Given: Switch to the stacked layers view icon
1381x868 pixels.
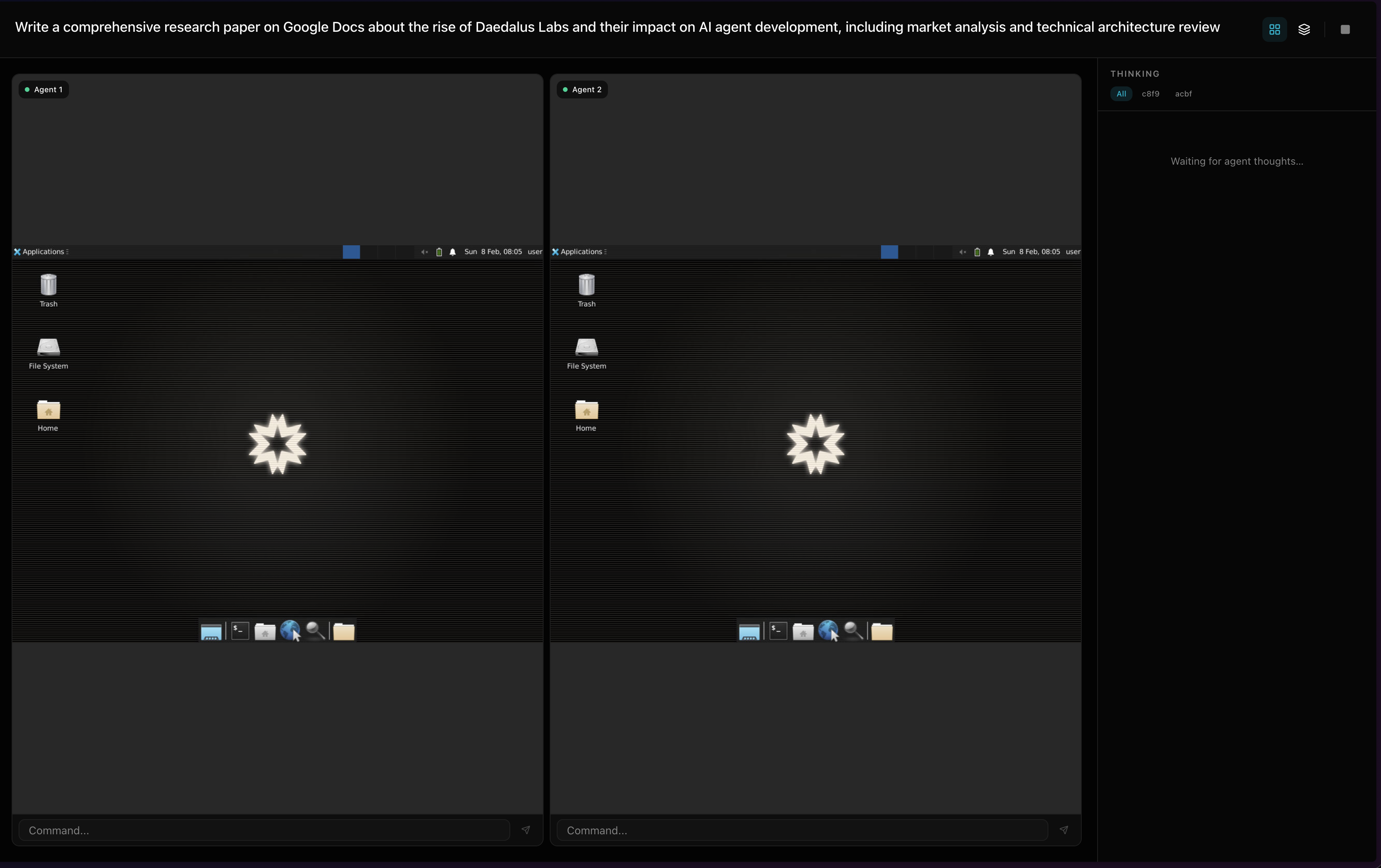Looking at the screenshot, I should coord(1303,29).
